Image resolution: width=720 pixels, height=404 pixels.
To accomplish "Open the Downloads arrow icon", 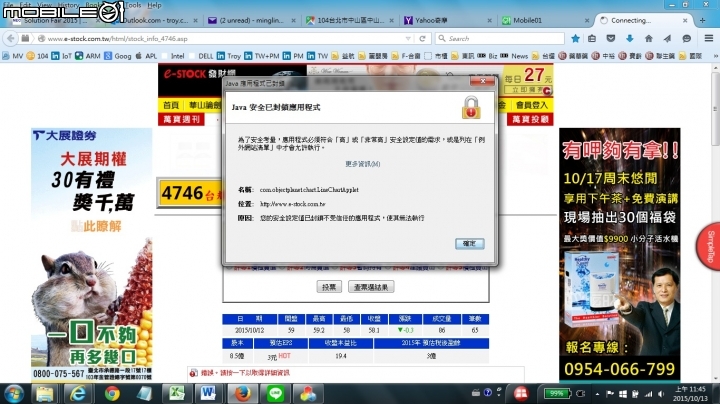I will [x=630, y=39].
